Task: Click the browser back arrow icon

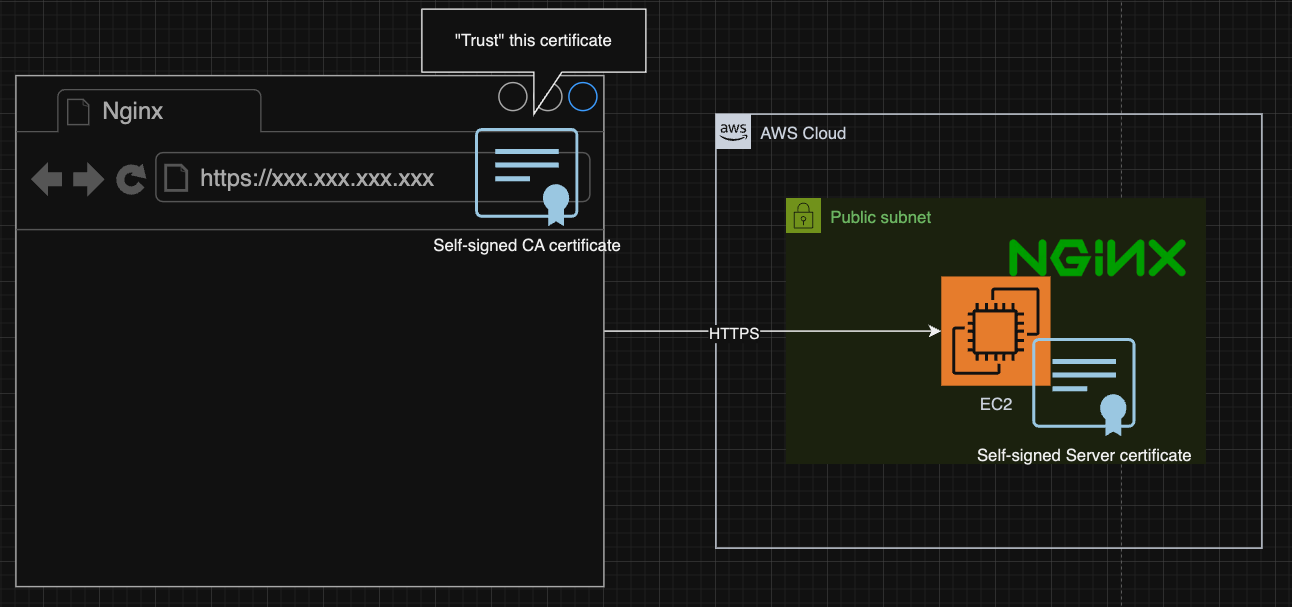Action: click(47, 180)
